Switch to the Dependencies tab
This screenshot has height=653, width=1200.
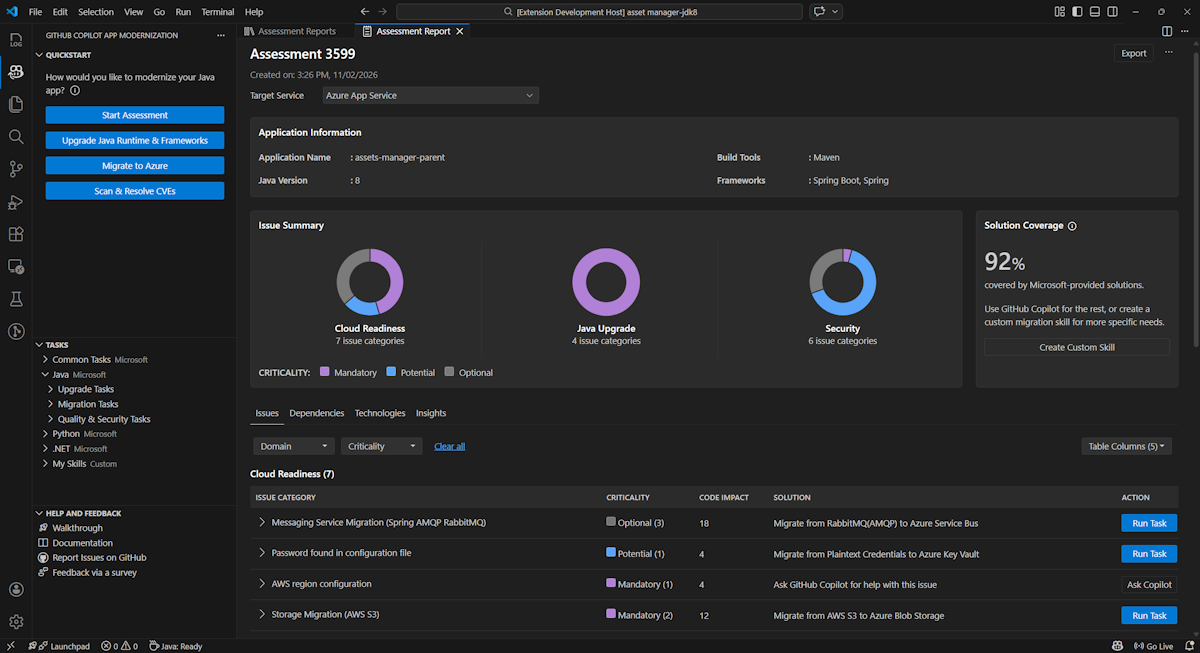point(316,413)
